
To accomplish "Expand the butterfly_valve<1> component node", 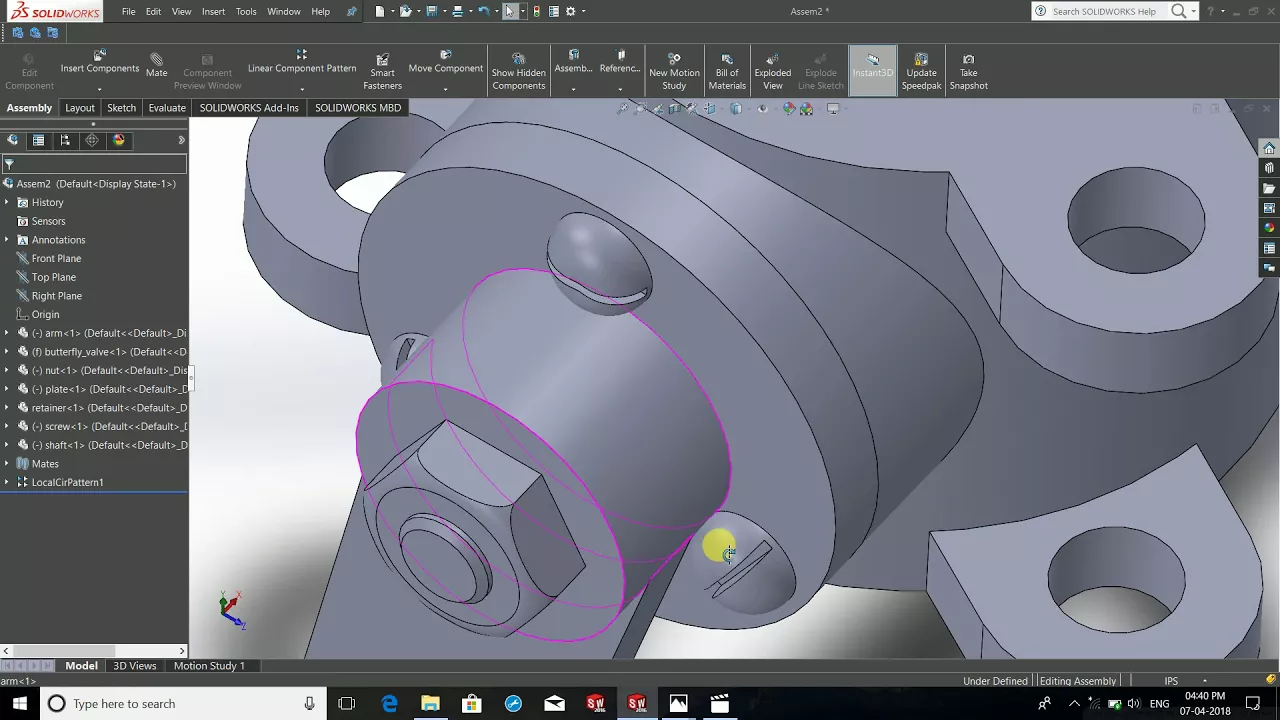I will point(7,352).
